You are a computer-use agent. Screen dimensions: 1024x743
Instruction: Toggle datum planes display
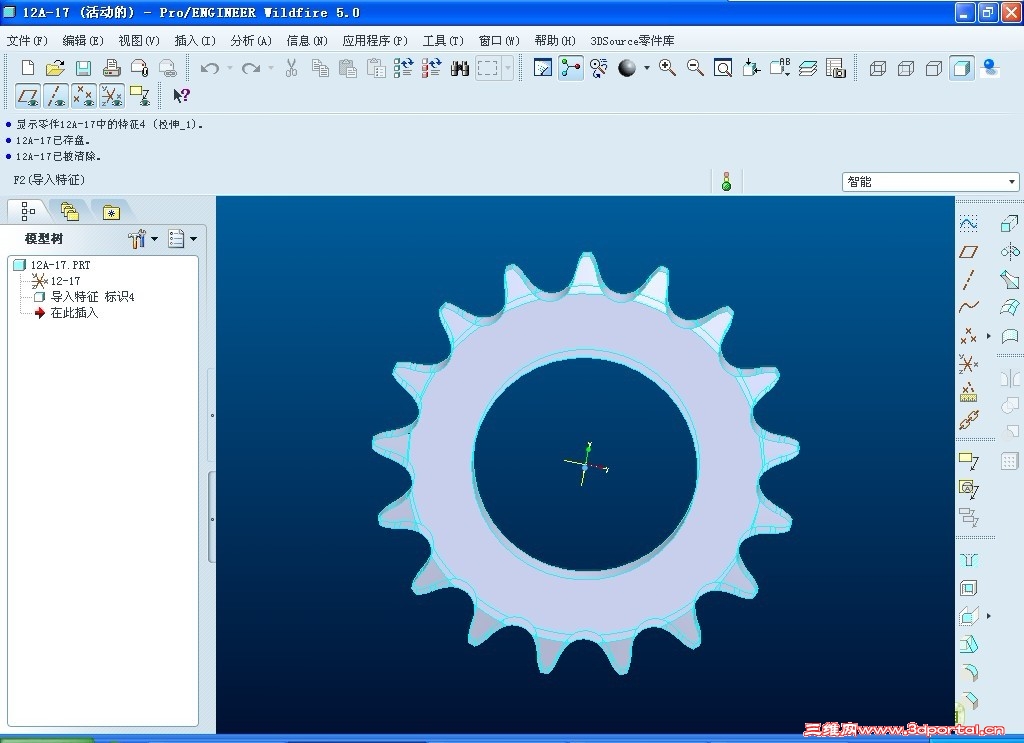28,96
